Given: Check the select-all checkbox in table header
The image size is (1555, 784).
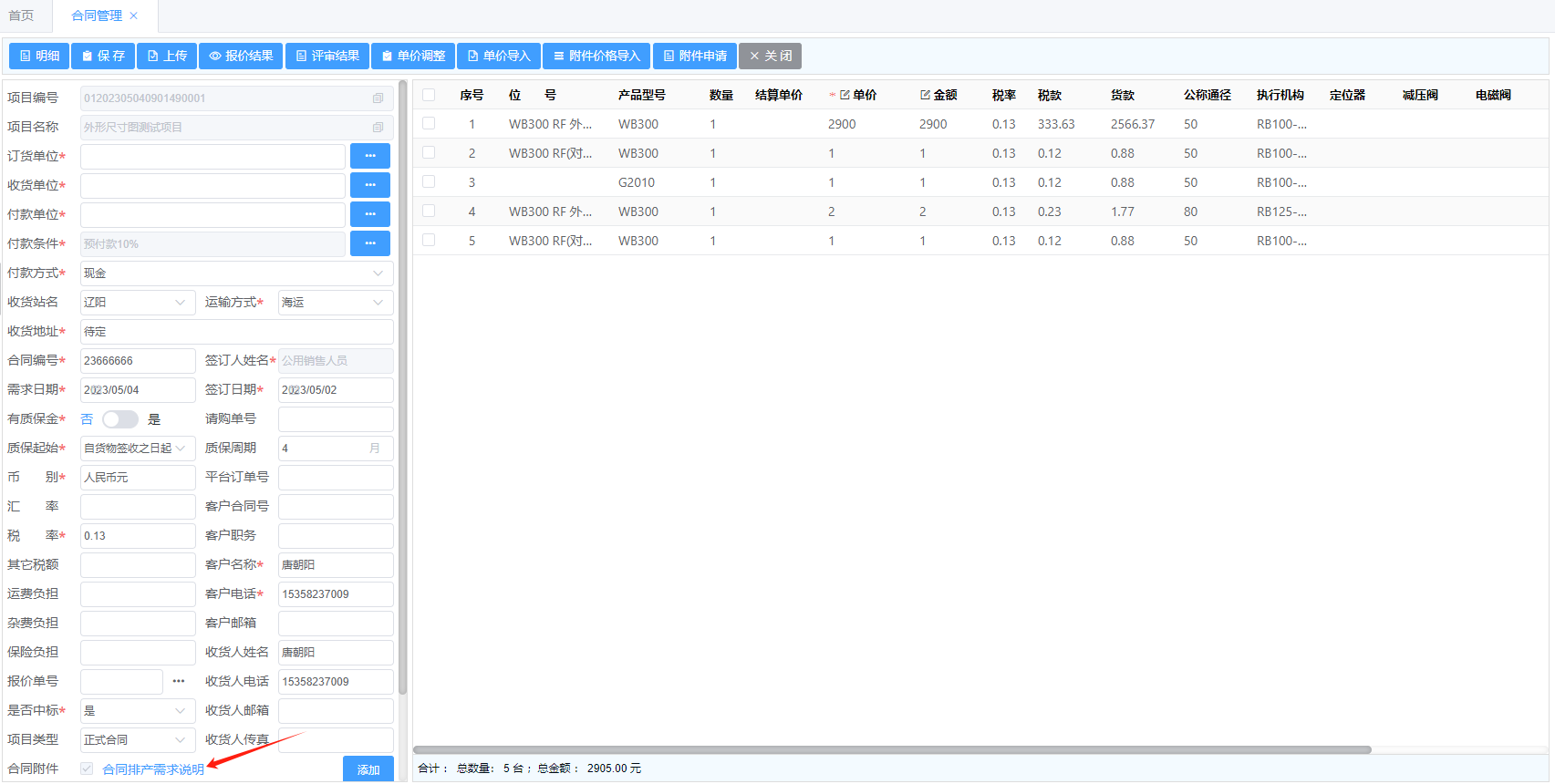Looking at the screenshot, I should click(x=429, y=95).
